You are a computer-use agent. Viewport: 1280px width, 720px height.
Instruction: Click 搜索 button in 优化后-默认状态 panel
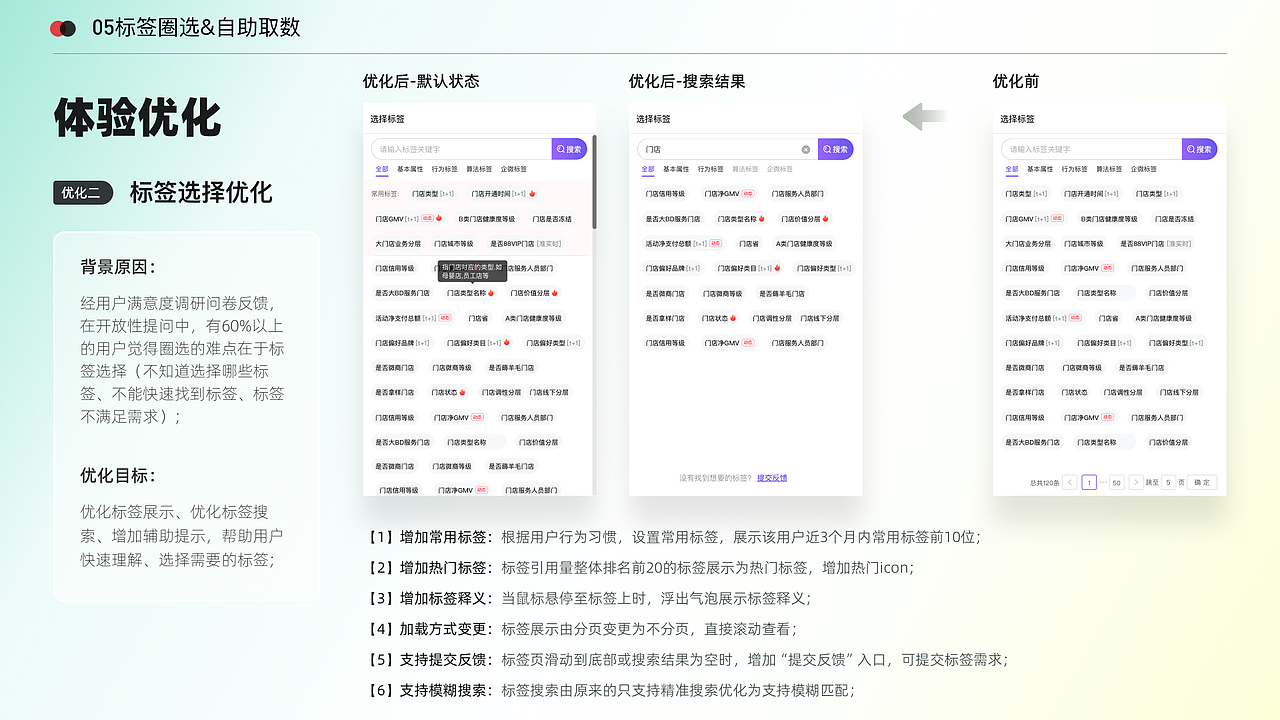click(x=569, y=149)
